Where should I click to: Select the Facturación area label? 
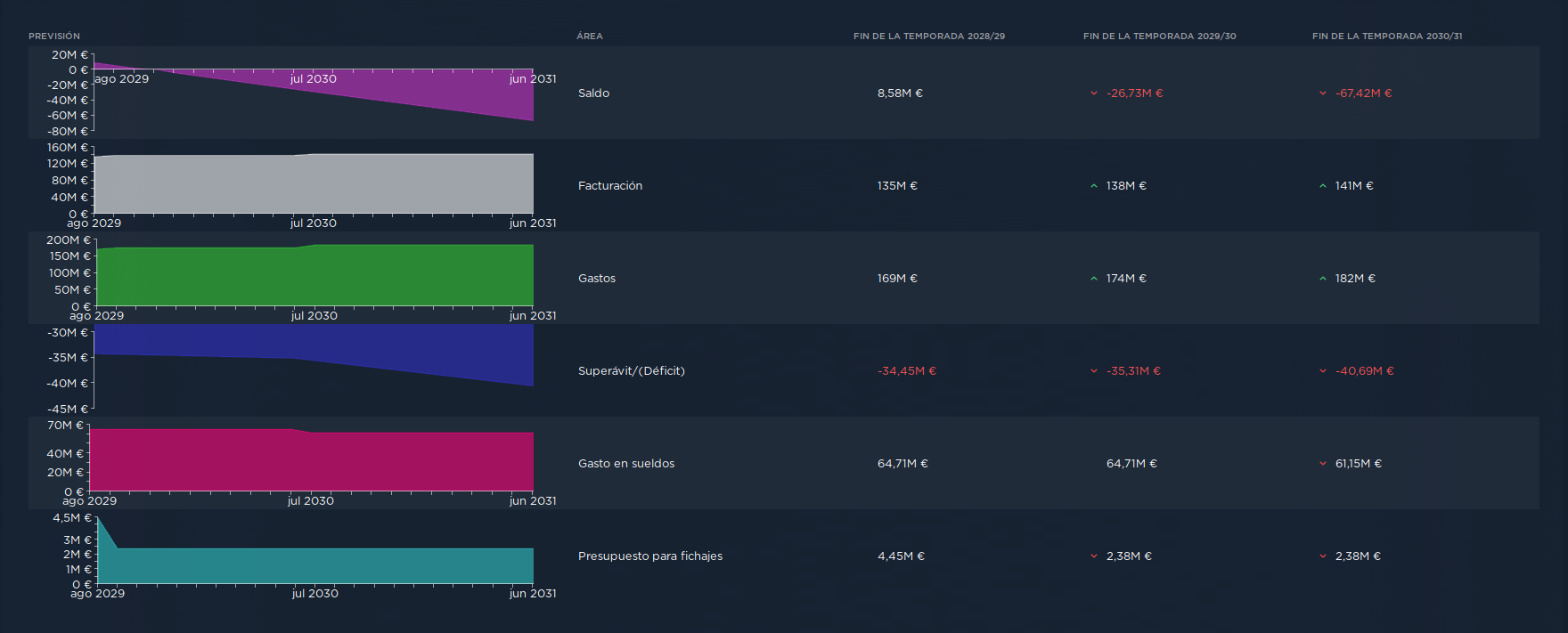[x=610, y=186]
